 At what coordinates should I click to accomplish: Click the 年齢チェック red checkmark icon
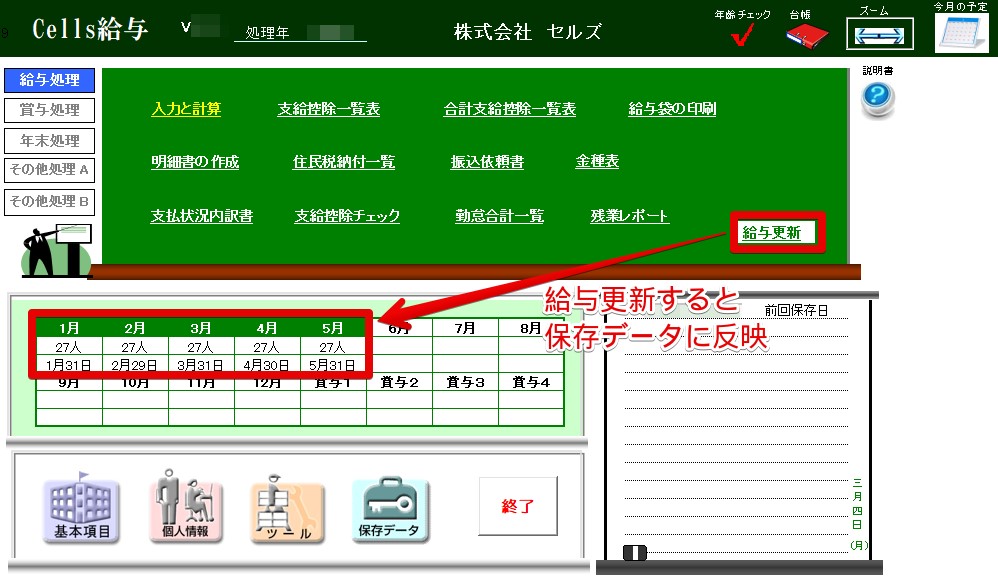(x=741, y=36)
